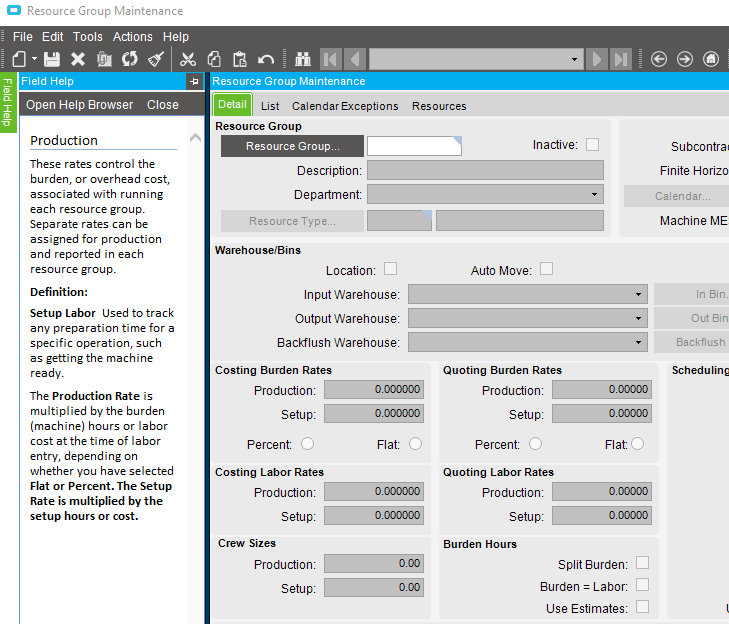This screenshot has width=729, height=624.
Task: Toggle the Inactive checkbox
Action: (592, 145)
